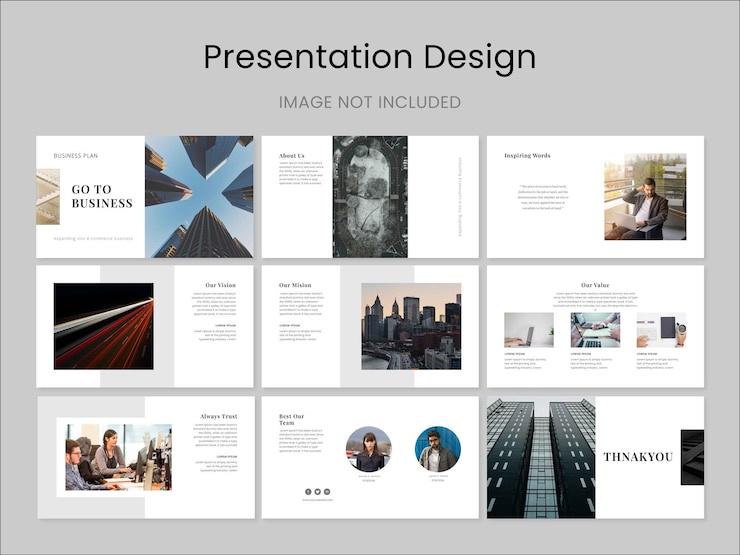The height and width of the screenshot is (555, 740).
Task: Click the 'IMAGE NOT INCLUDED' subtitle
Action: 370,102
